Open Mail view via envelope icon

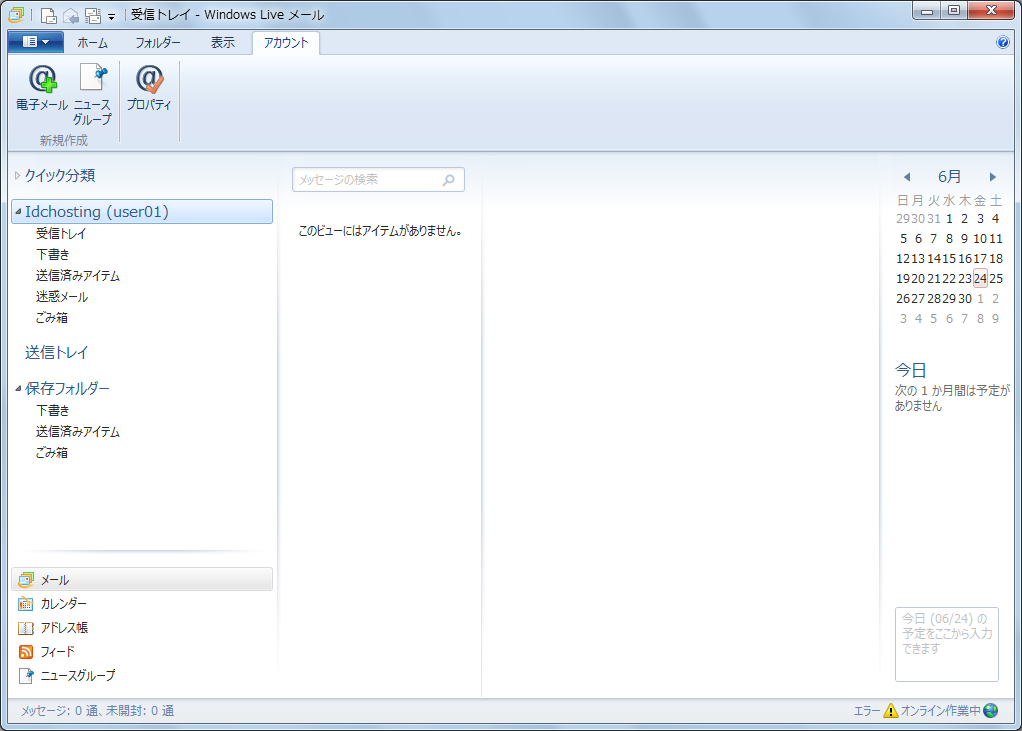(25, 580)
